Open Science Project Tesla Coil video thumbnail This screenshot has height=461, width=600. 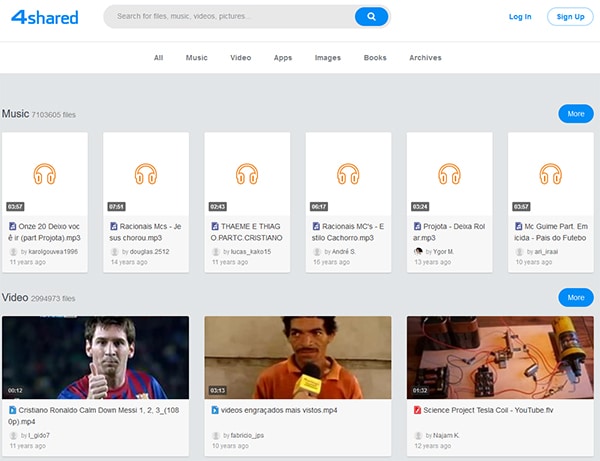[x=499, y=357]
